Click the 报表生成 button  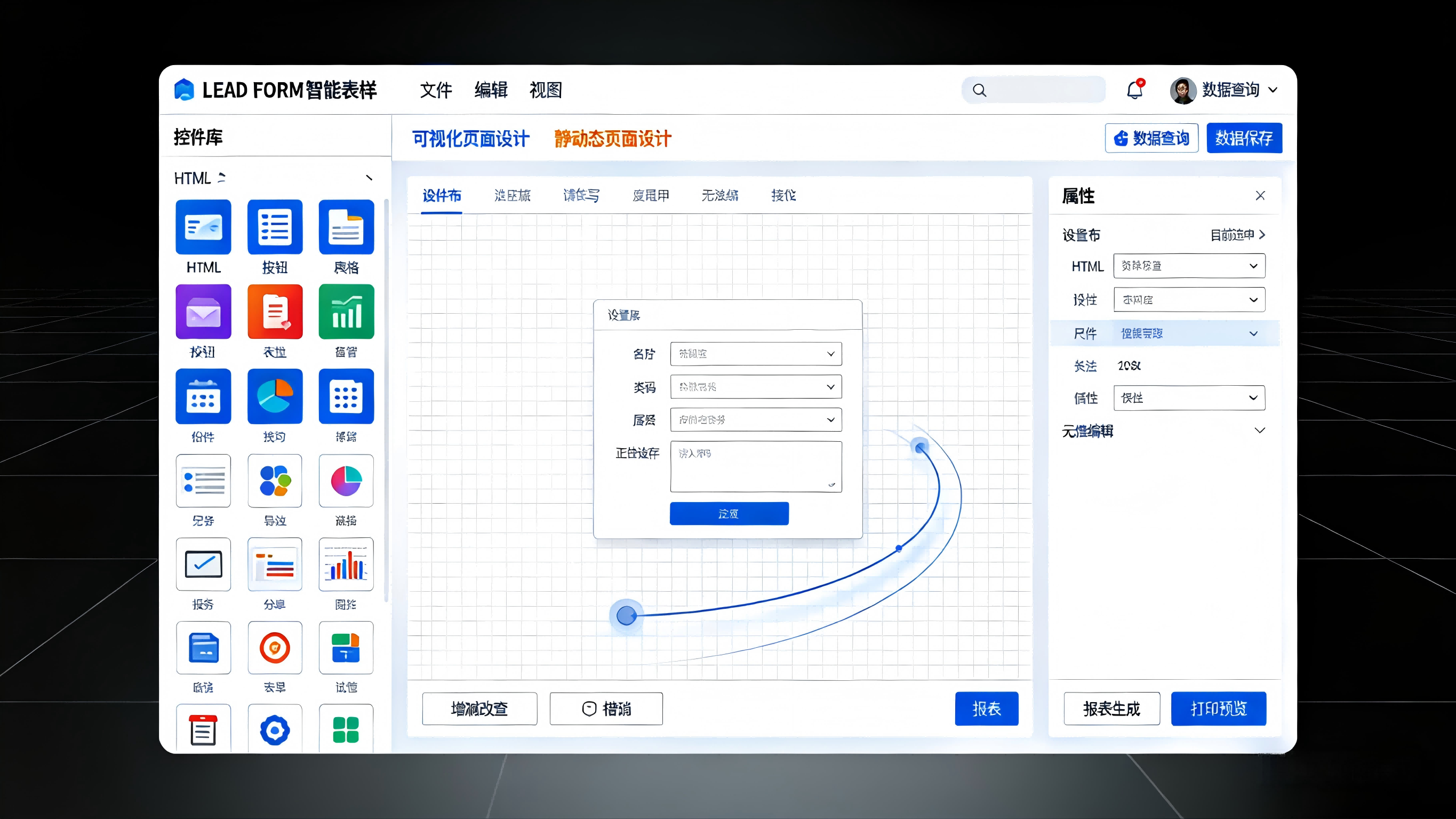coord(1111,709)
